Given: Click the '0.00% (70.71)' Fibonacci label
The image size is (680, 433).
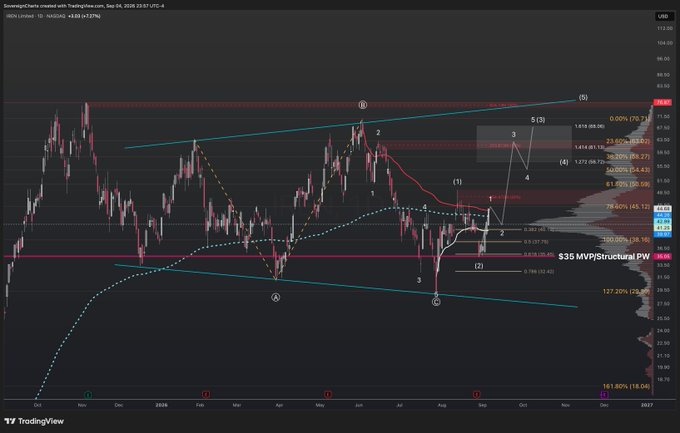Looking at the screenshot, I should 629,118.
